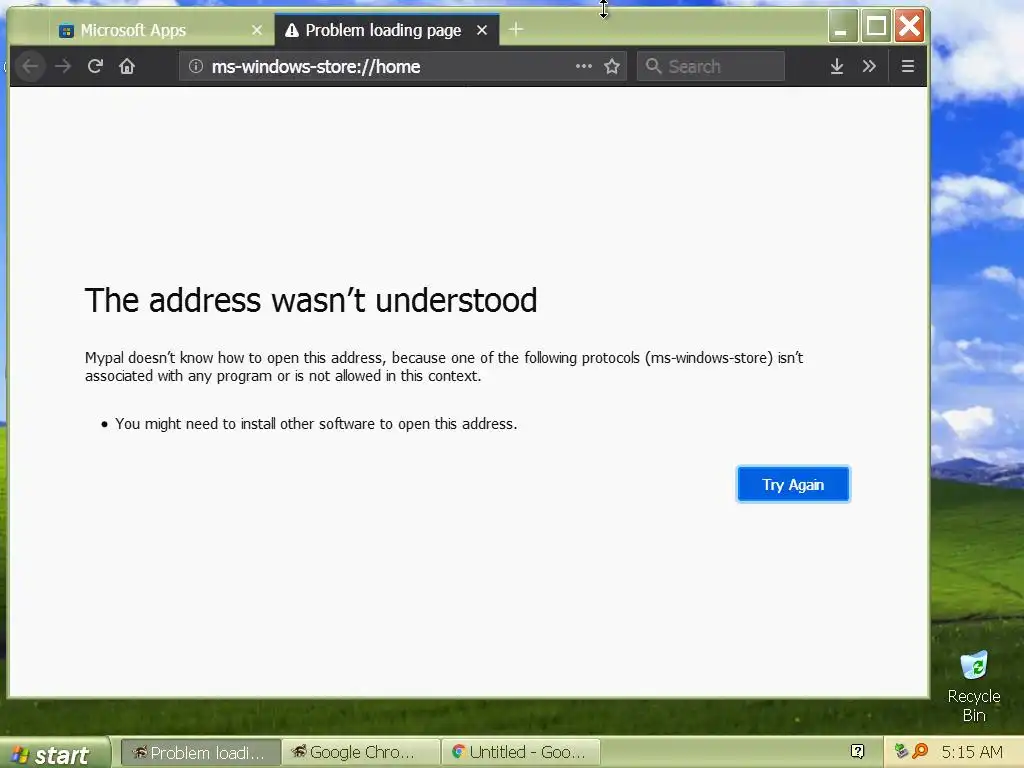Click the forward navigation arrow
1024x768 pixels.
[x=63, y=66]
